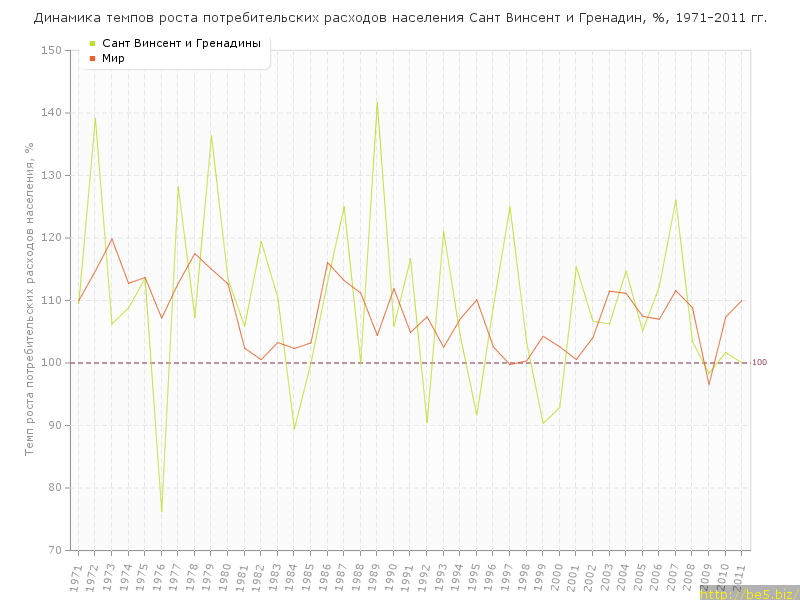
Task: Click the 2001 x-axis year label
Action: coord(573,577)
